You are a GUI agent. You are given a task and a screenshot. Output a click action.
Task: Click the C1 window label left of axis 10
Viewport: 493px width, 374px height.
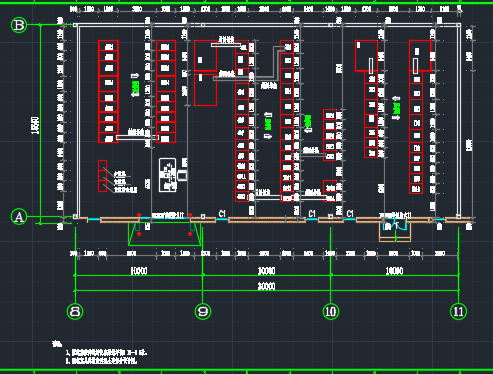pyautogui.click(x=312, y=213)
